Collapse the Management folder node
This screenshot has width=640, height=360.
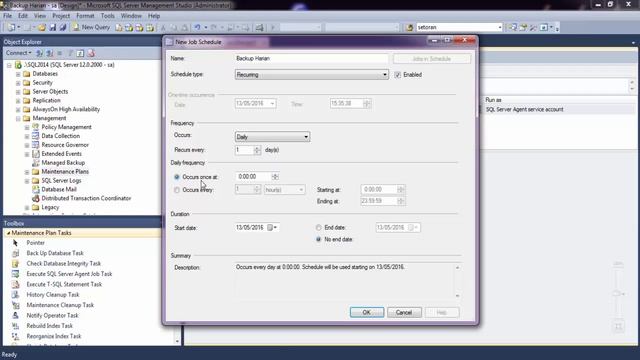(x=18, y=118)
